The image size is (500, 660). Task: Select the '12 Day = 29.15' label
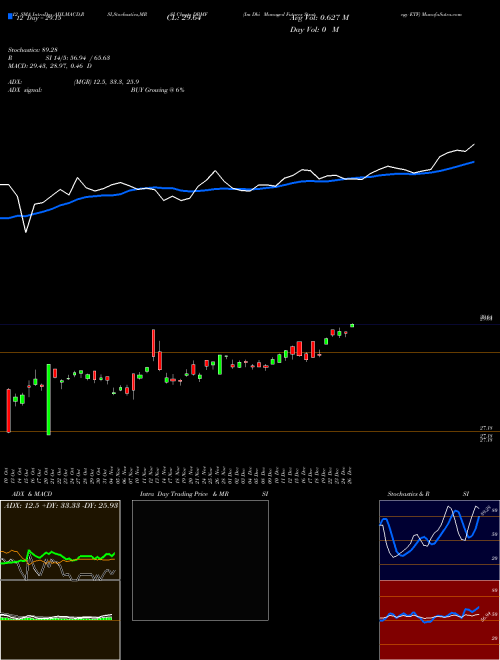coord(38,18)
